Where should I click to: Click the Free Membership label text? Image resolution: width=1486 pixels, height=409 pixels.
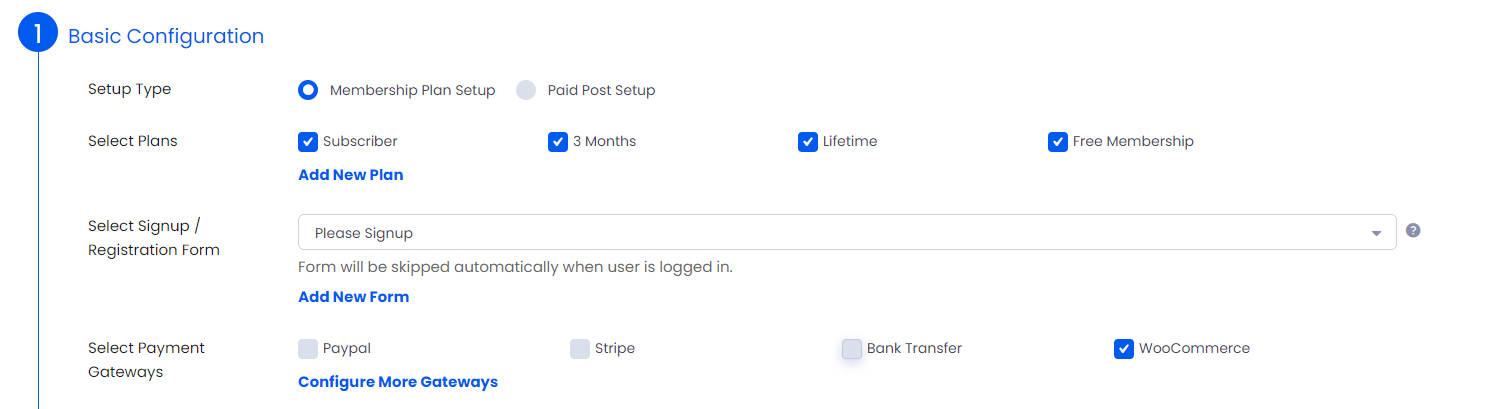coord(1133,141)
